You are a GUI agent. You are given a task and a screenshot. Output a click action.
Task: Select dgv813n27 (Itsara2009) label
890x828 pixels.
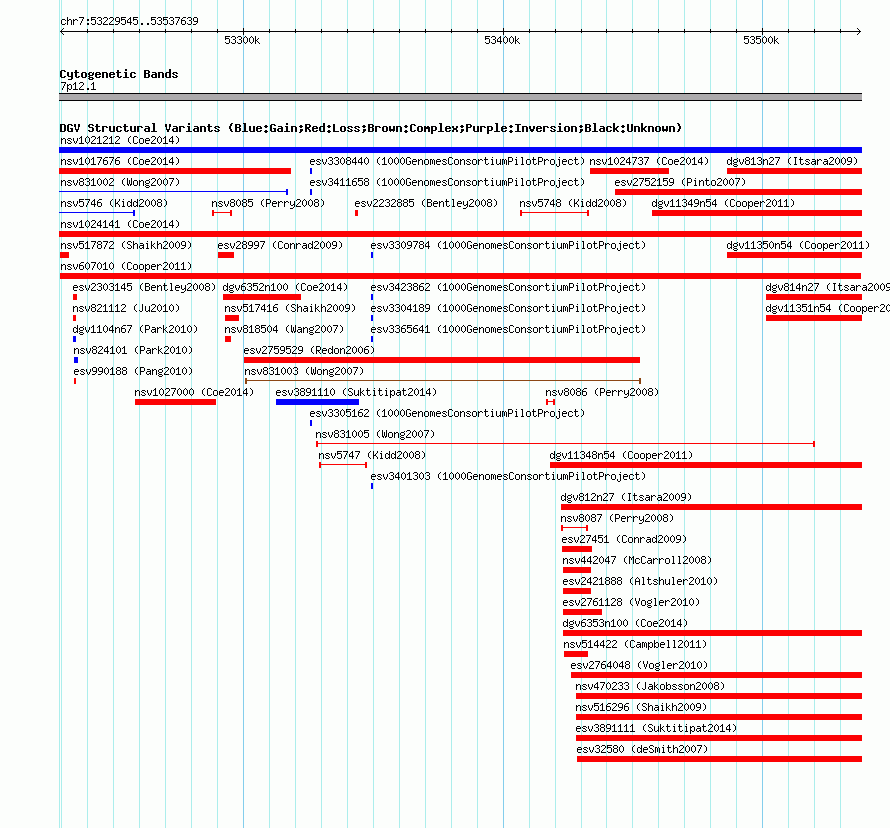(x=792, y=161)
